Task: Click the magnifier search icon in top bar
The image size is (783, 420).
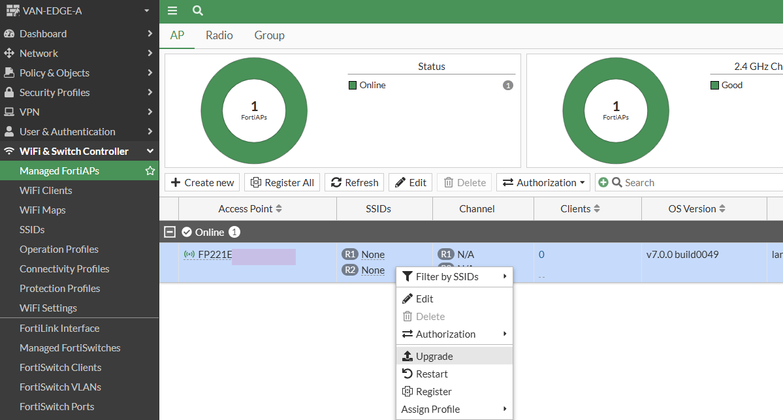Action: [198, 10]
